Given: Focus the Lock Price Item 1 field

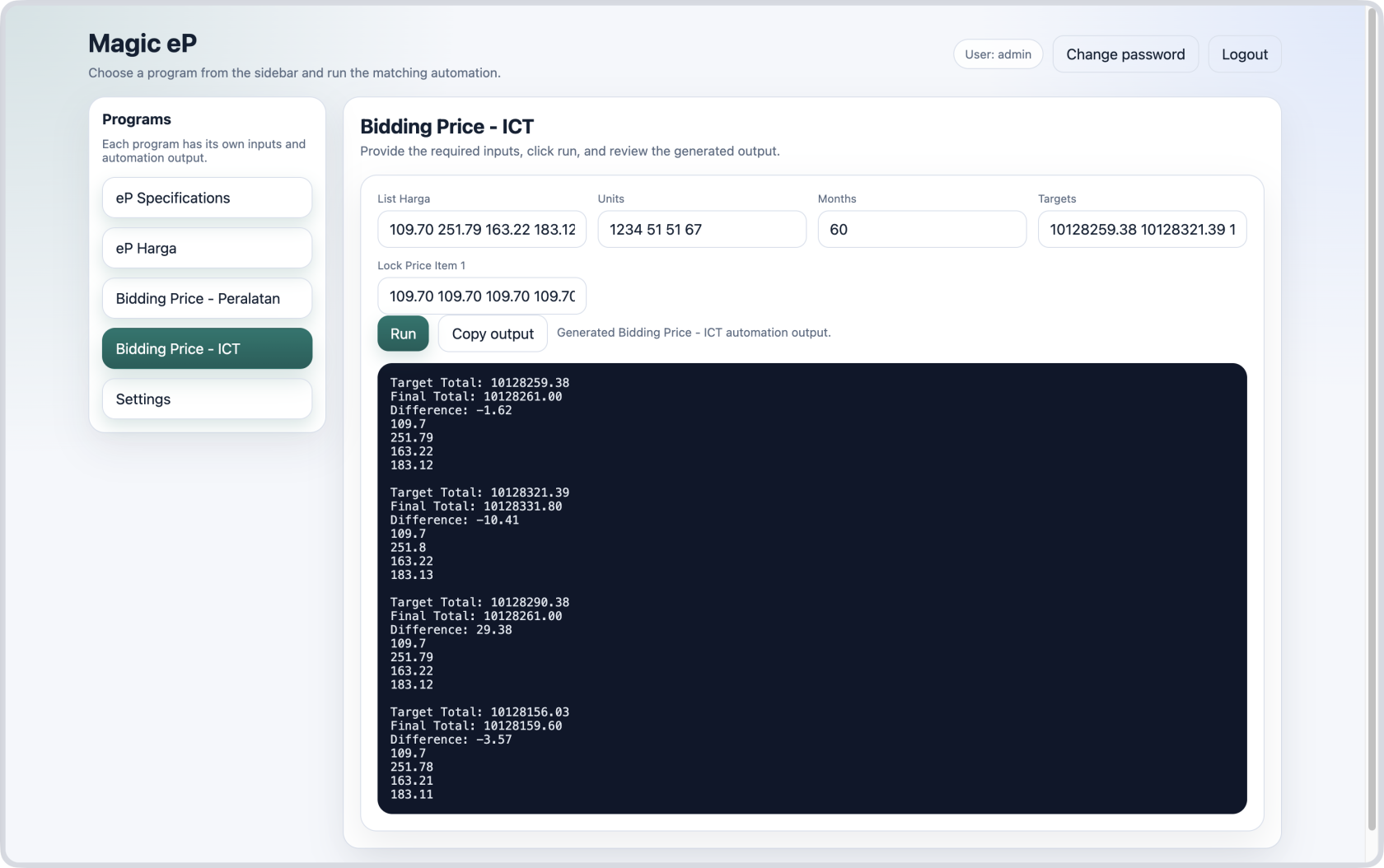Looking at the screenshot, I should [x=482, y=296].
